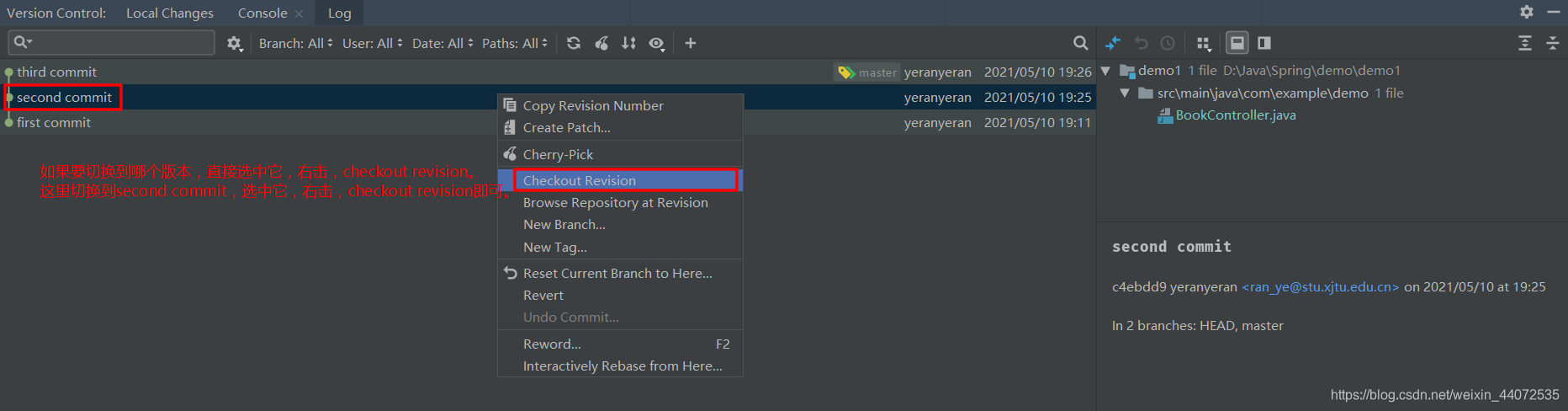The width and height of the screenshot is (1568, 411).
Task: Open a new log tab with plus
Action: point(691,43)
